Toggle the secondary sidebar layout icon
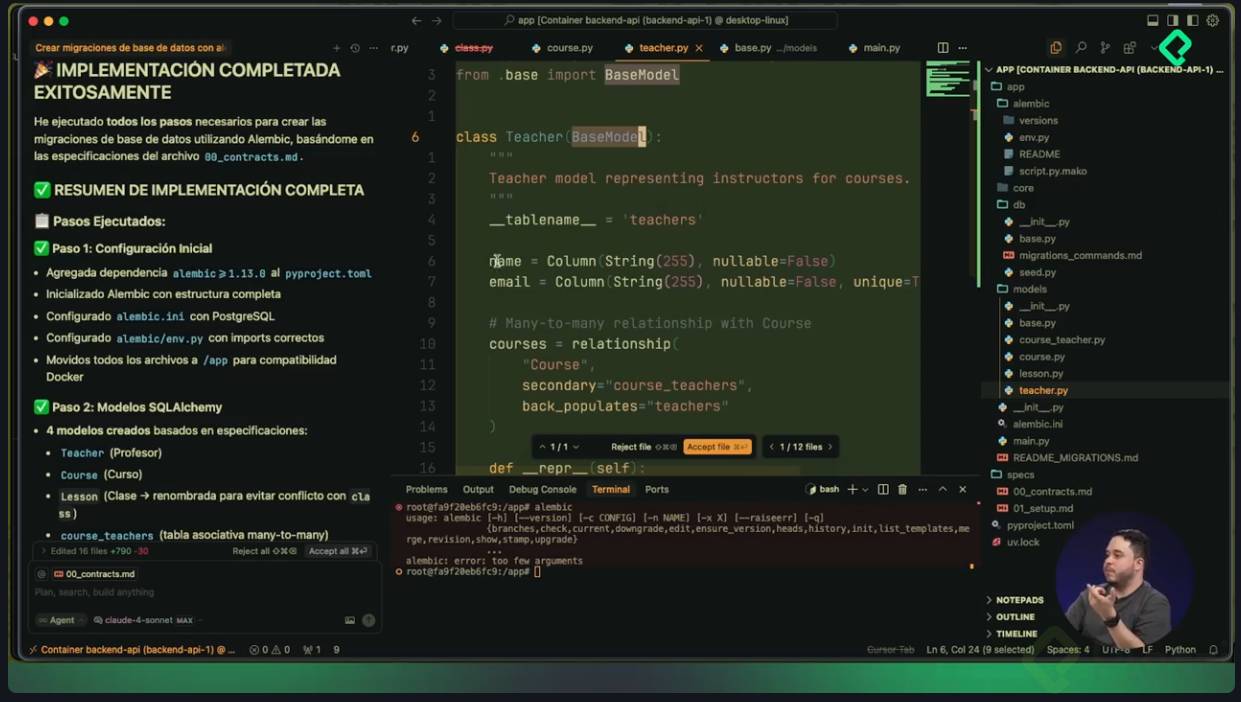This screenshot has height=702, width=1241. click(1193, 20)
